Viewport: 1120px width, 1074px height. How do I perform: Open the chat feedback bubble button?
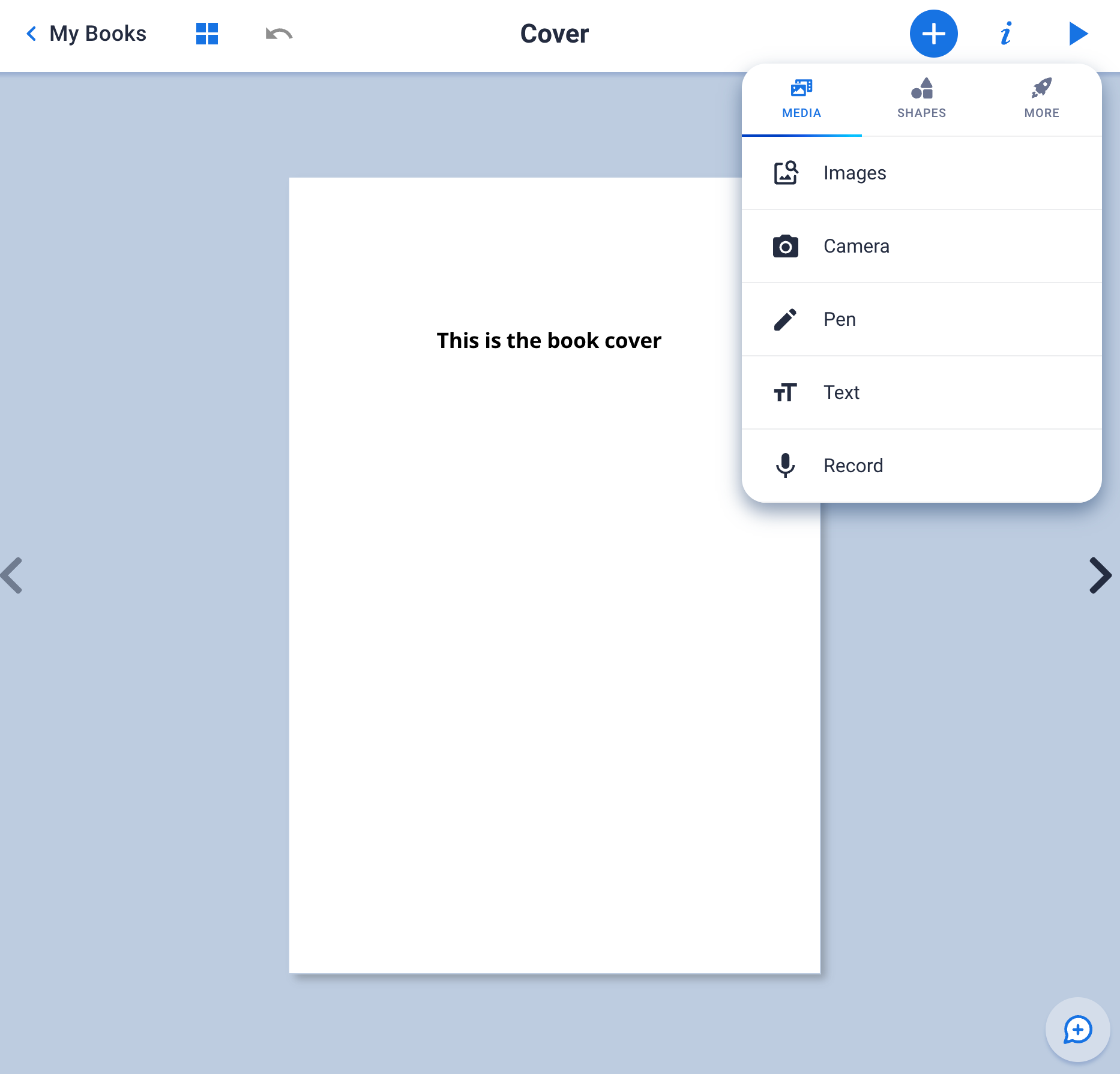click(1077, 1030)
